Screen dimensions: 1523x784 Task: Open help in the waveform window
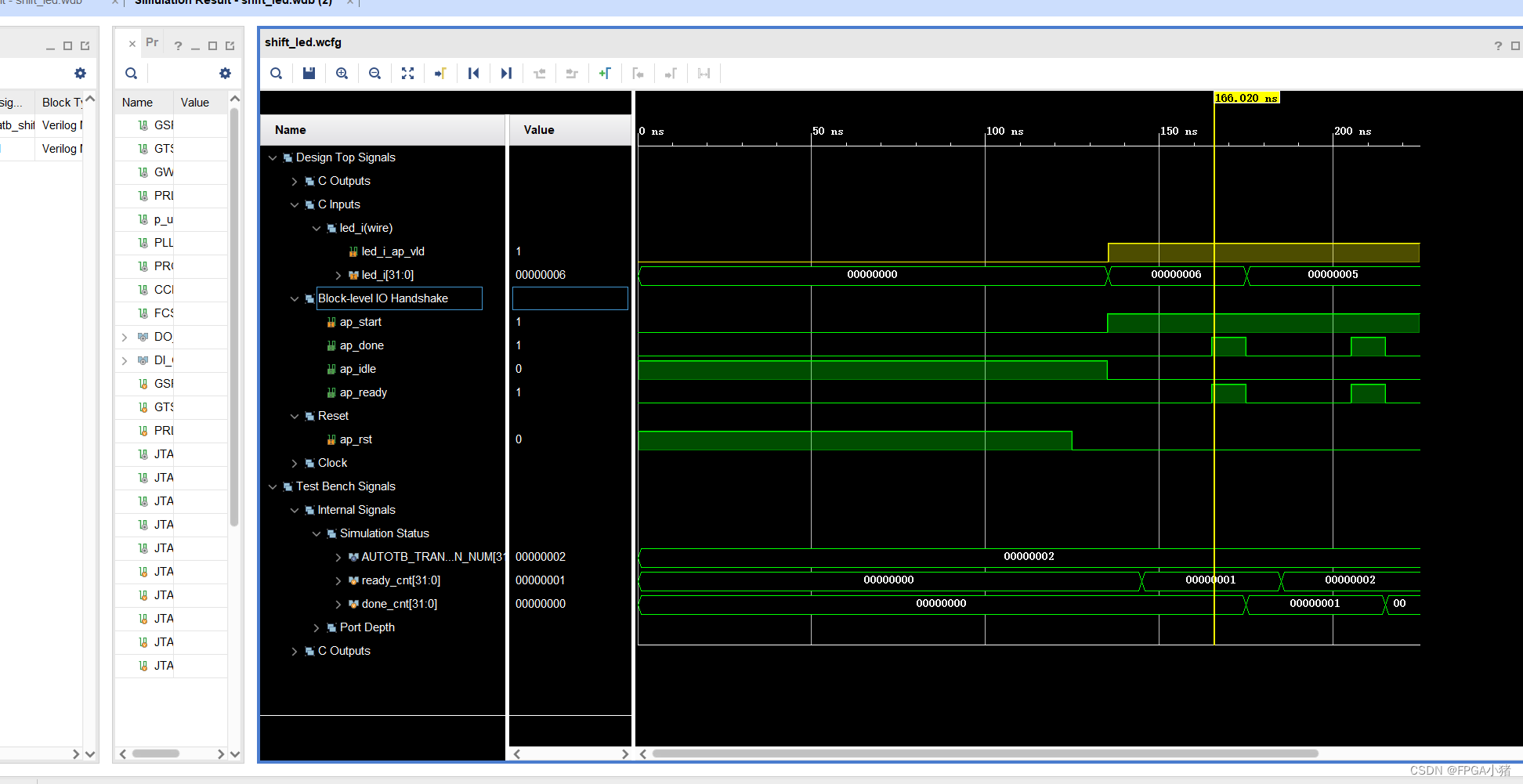click(x=1498, y=46)
